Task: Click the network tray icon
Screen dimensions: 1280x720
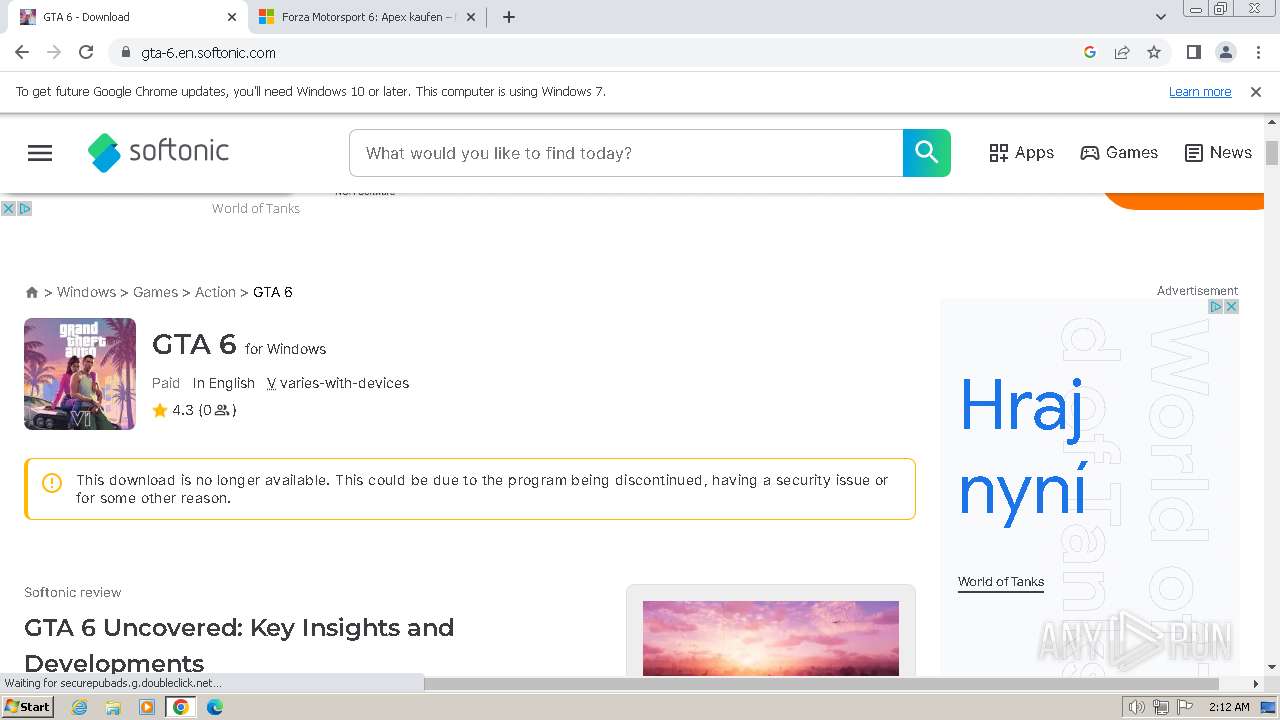Action: click(1160, 707)
